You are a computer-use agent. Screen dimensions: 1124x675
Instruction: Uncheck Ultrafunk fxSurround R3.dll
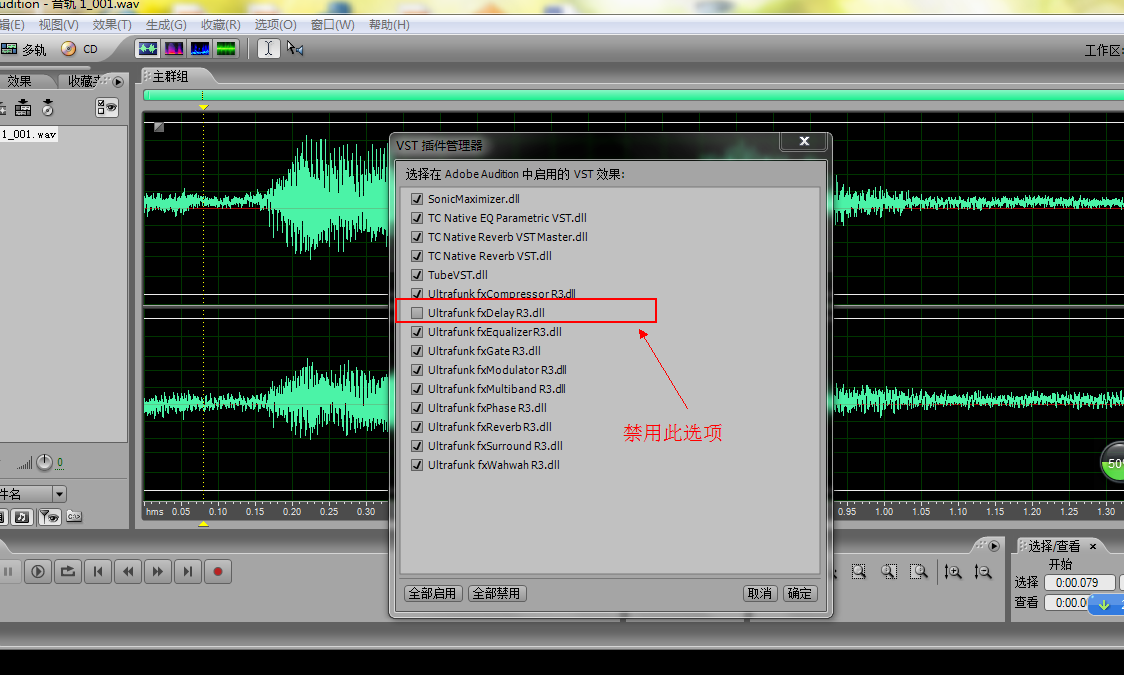(416, 446)
